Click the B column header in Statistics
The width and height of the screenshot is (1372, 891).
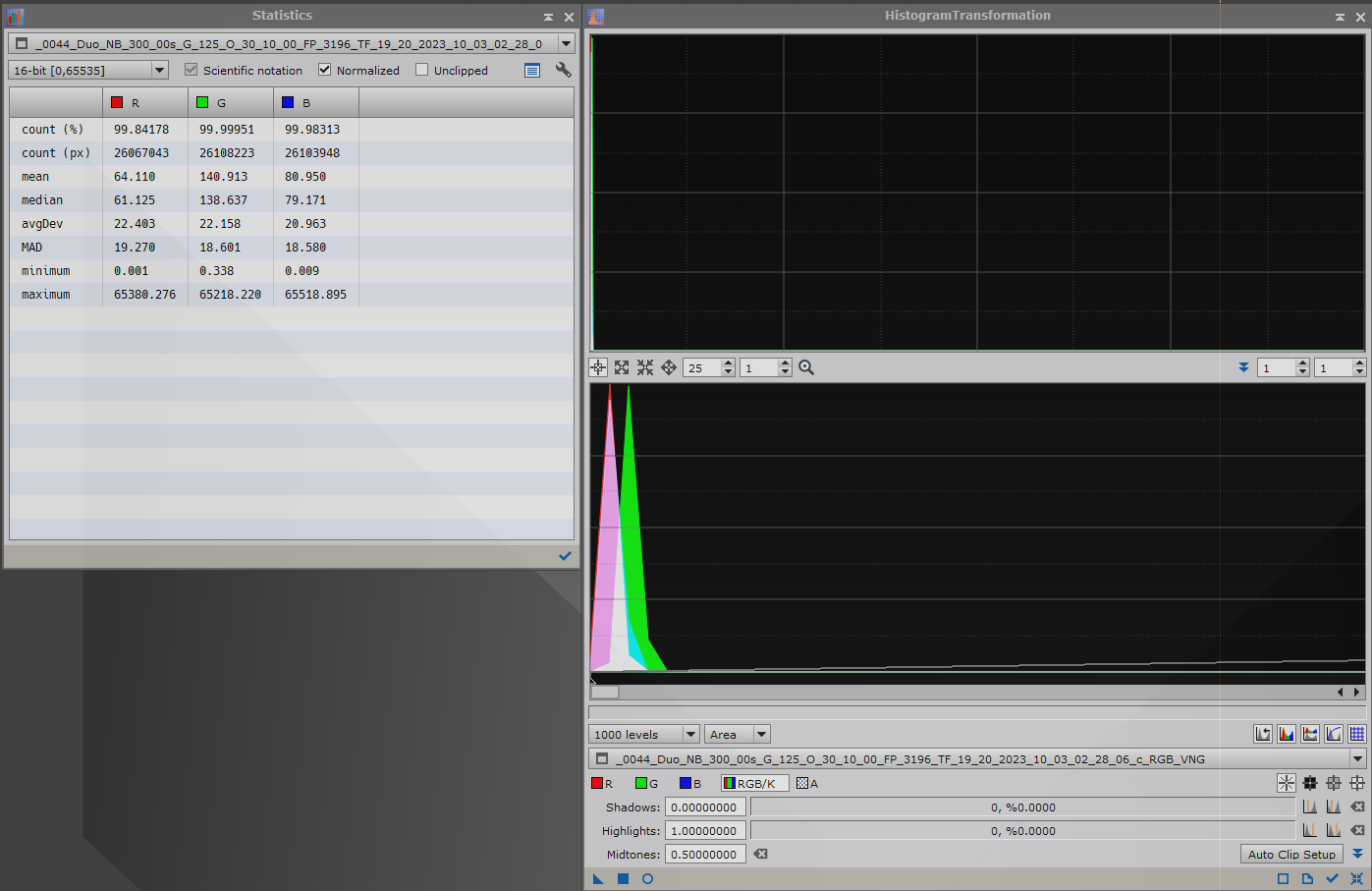point(316,102)
